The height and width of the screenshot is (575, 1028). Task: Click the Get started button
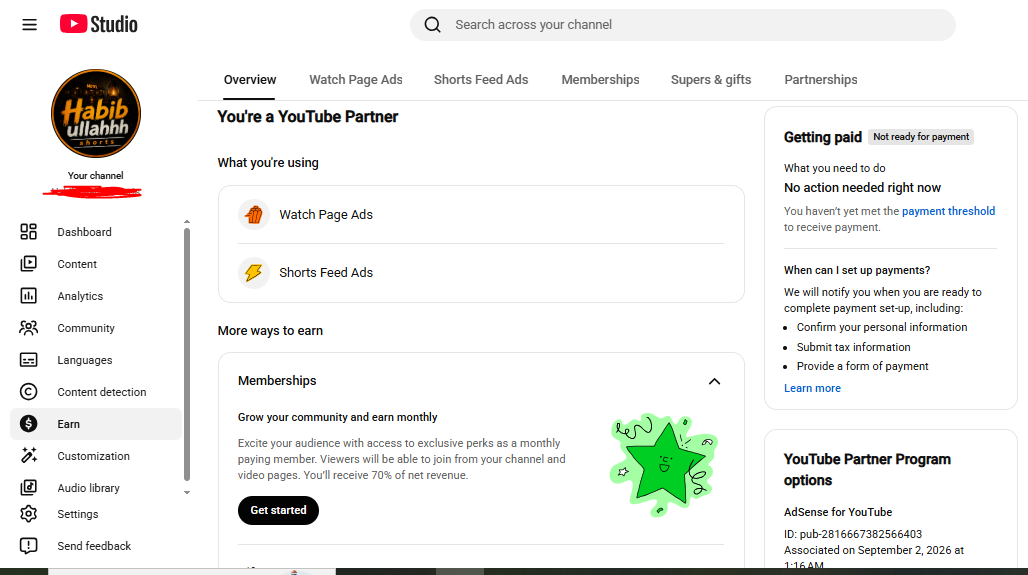[x=278, y=510]
